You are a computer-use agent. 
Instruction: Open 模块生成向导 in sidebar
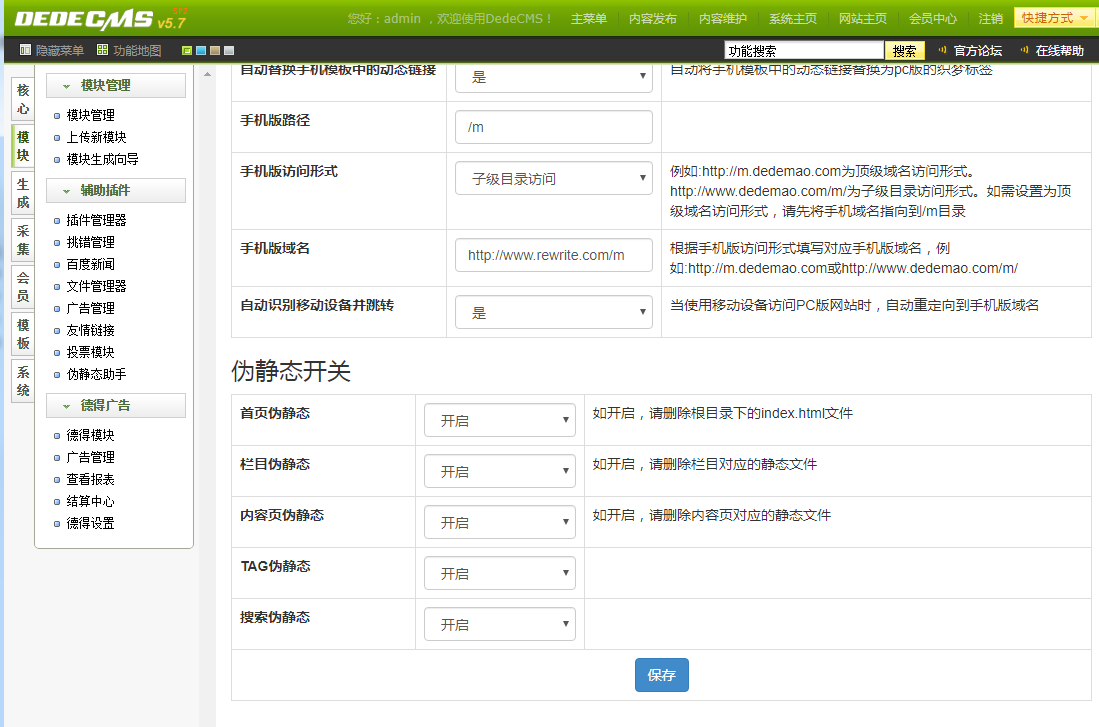tap(102, 159)
